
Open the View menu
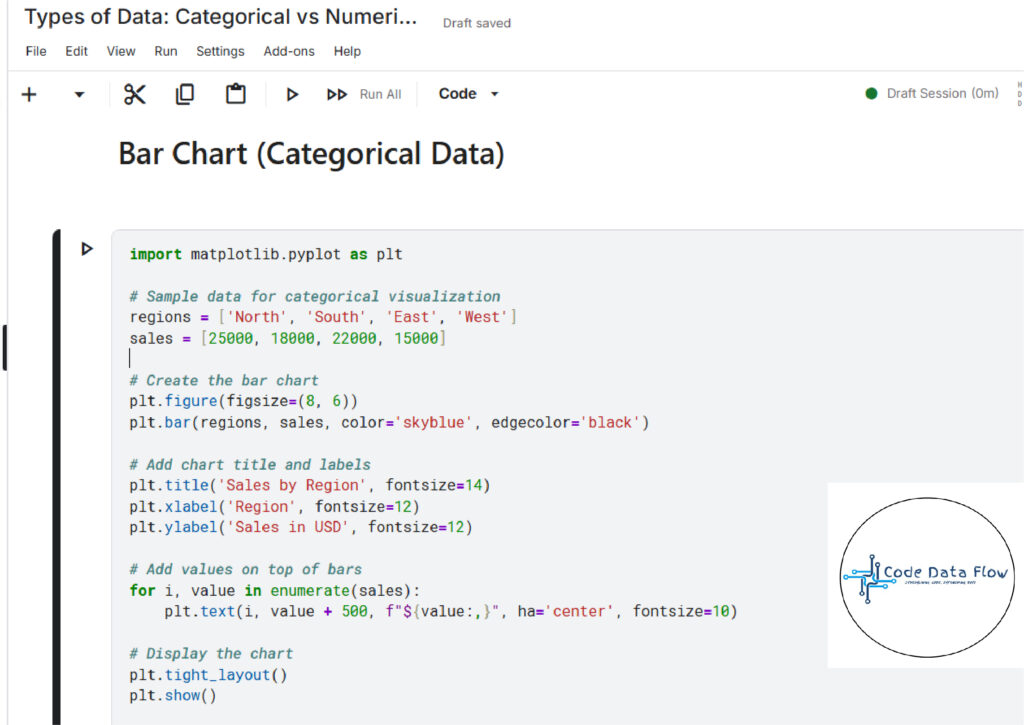[121, 51]
